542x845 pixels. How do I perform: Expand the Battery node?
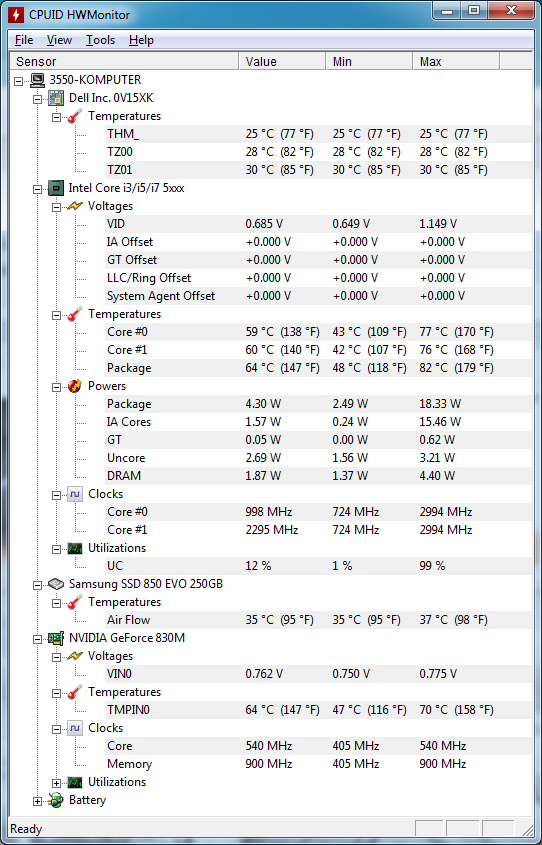point(37,801)
